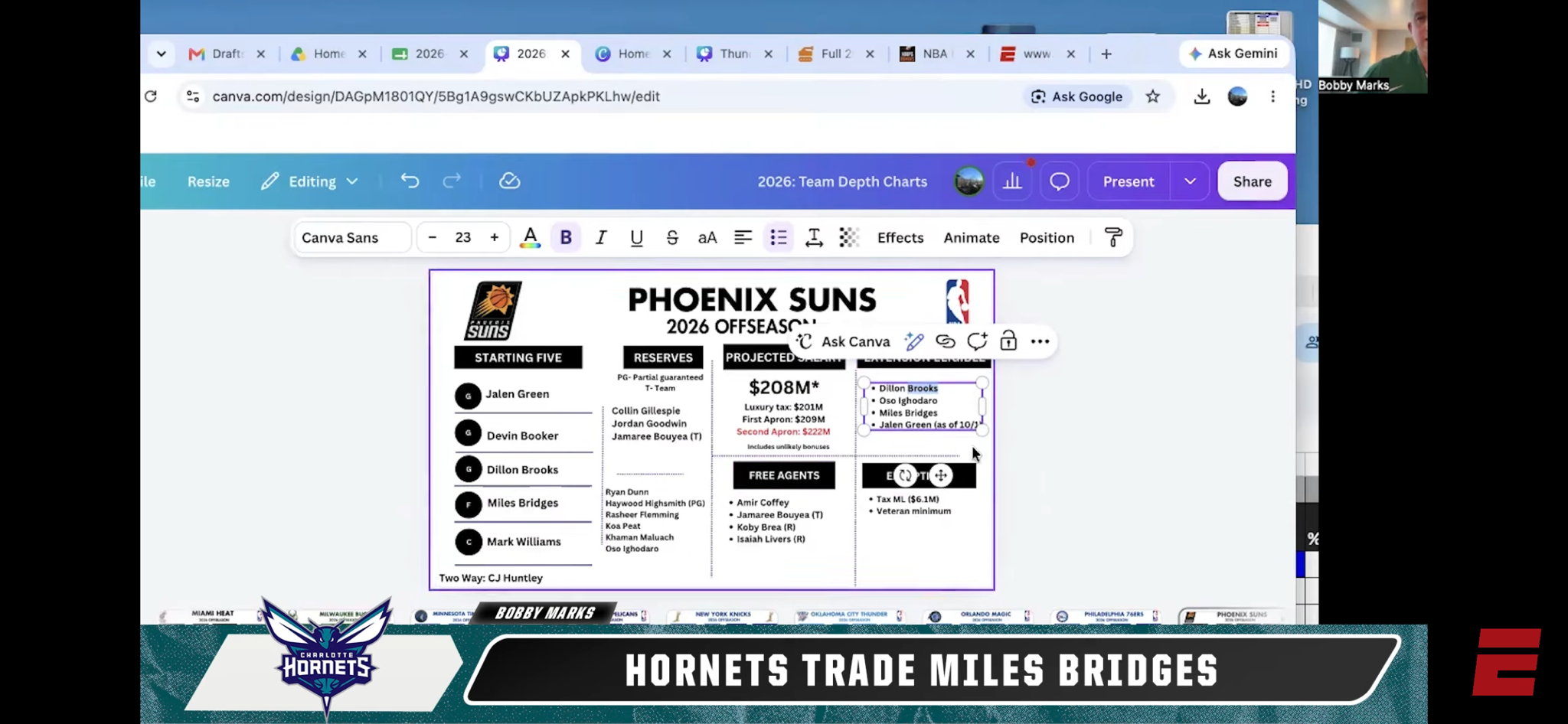Open letter and line spacing options
The width and height of the screenshot is (1568, 724).
(x=814, y=237)
